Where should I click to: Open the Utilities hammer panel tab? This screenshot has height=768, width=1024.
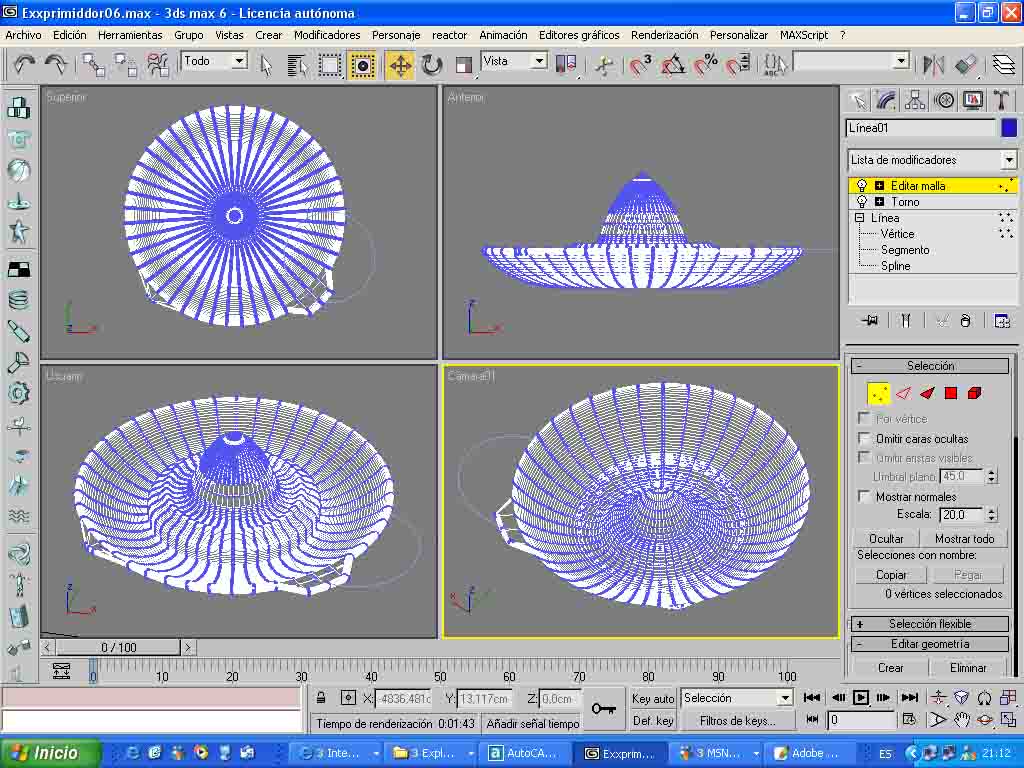[x=1001, y=101]
